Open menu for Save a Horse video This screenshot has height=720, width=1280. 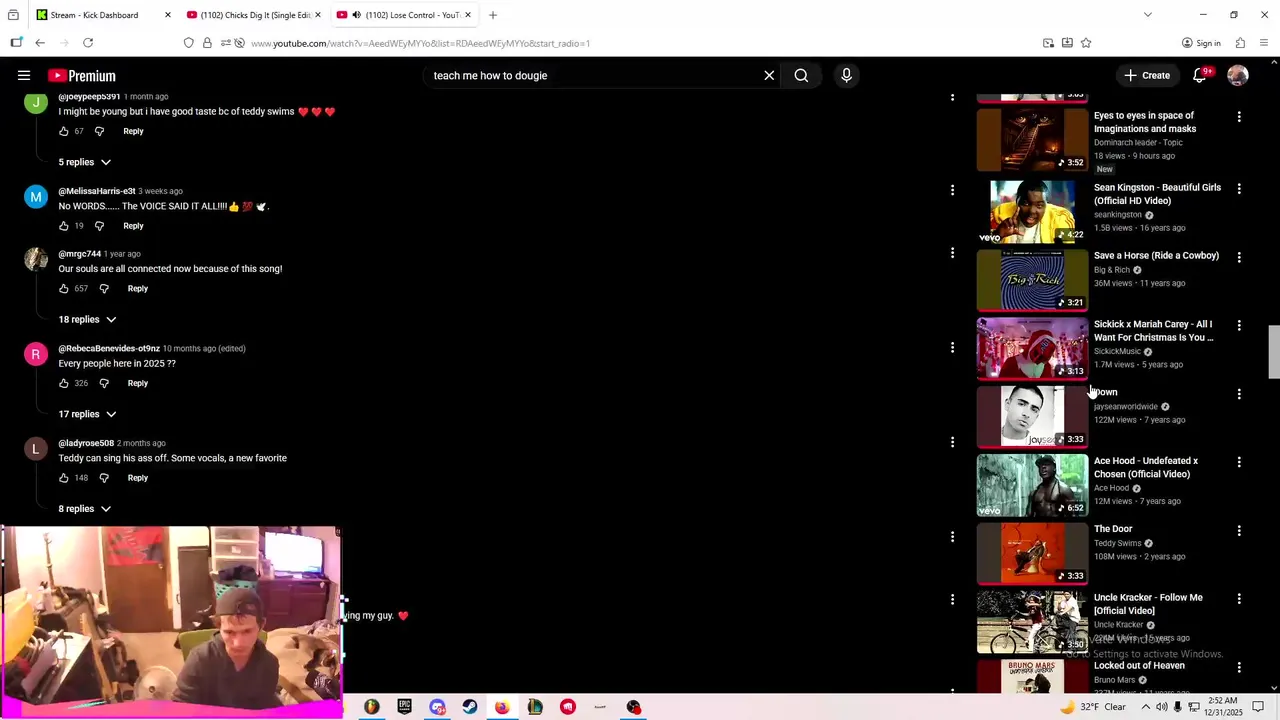tap(1239, 257)
